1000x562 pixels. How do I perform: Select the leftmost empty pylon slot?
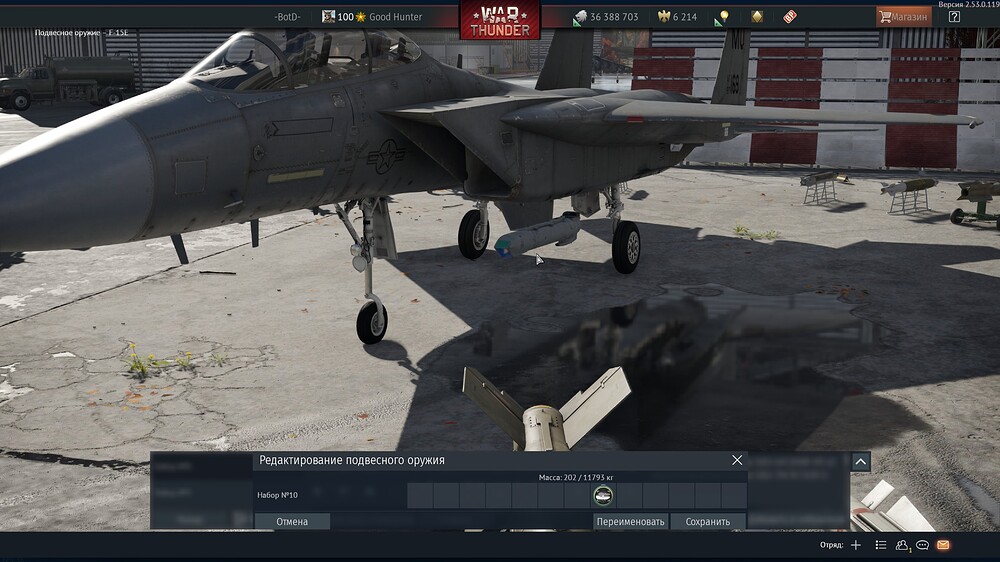(420, 495)
